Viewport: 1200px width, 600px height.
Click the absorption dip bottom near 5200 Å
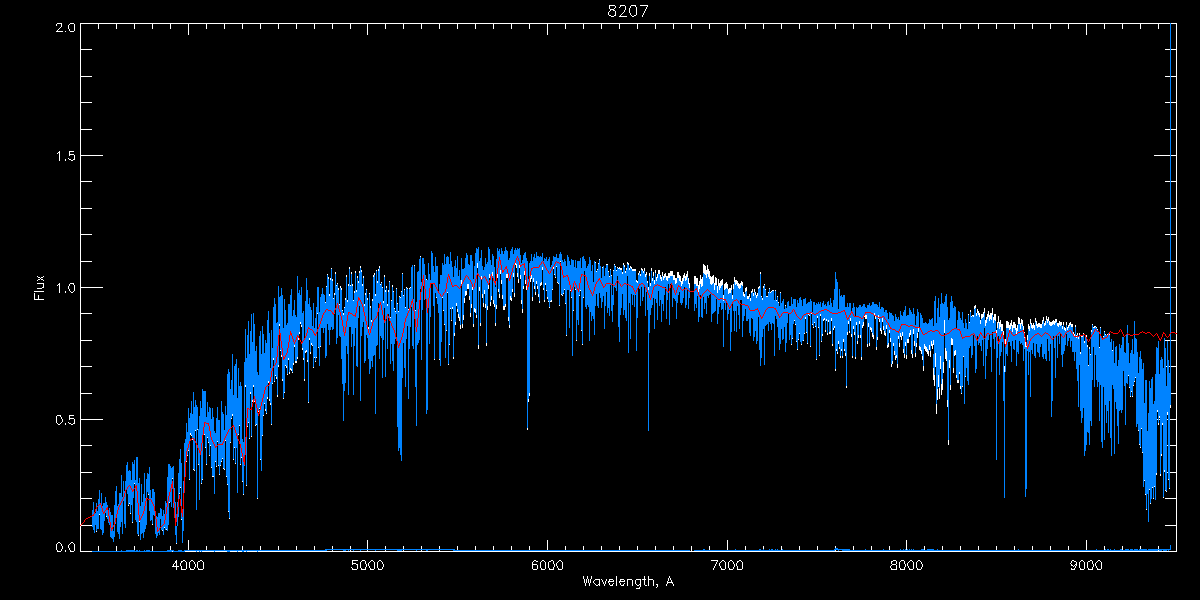(400, 455)
